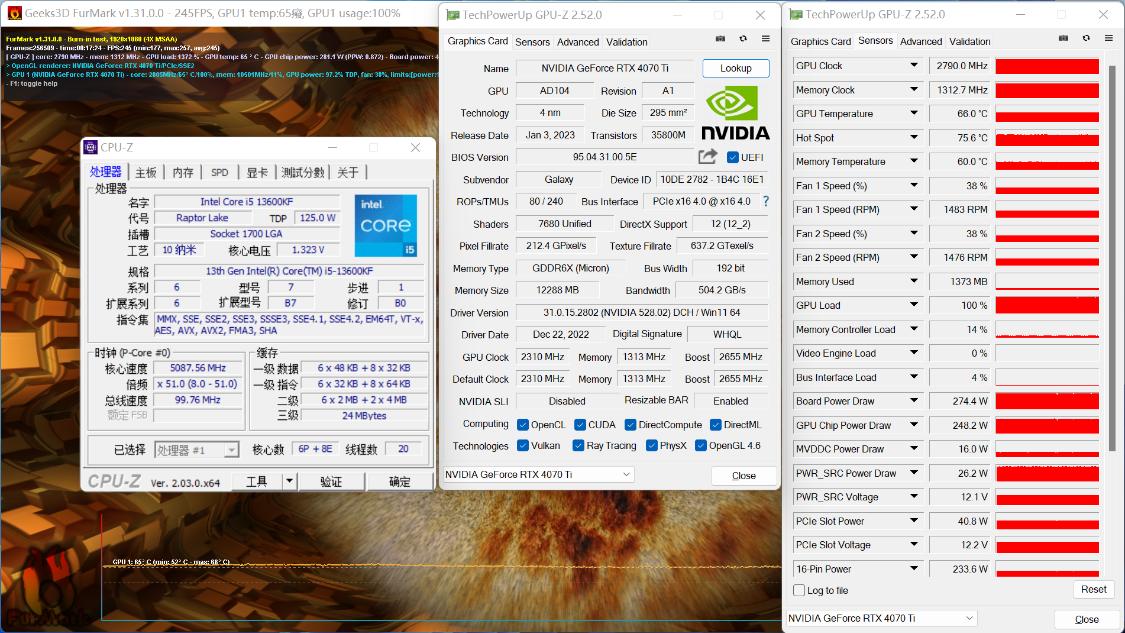The width and height of the screenshot is (1125, 633).
Task: Open the GPU-Z hamburger menu icon
Action: click(764, 38)
